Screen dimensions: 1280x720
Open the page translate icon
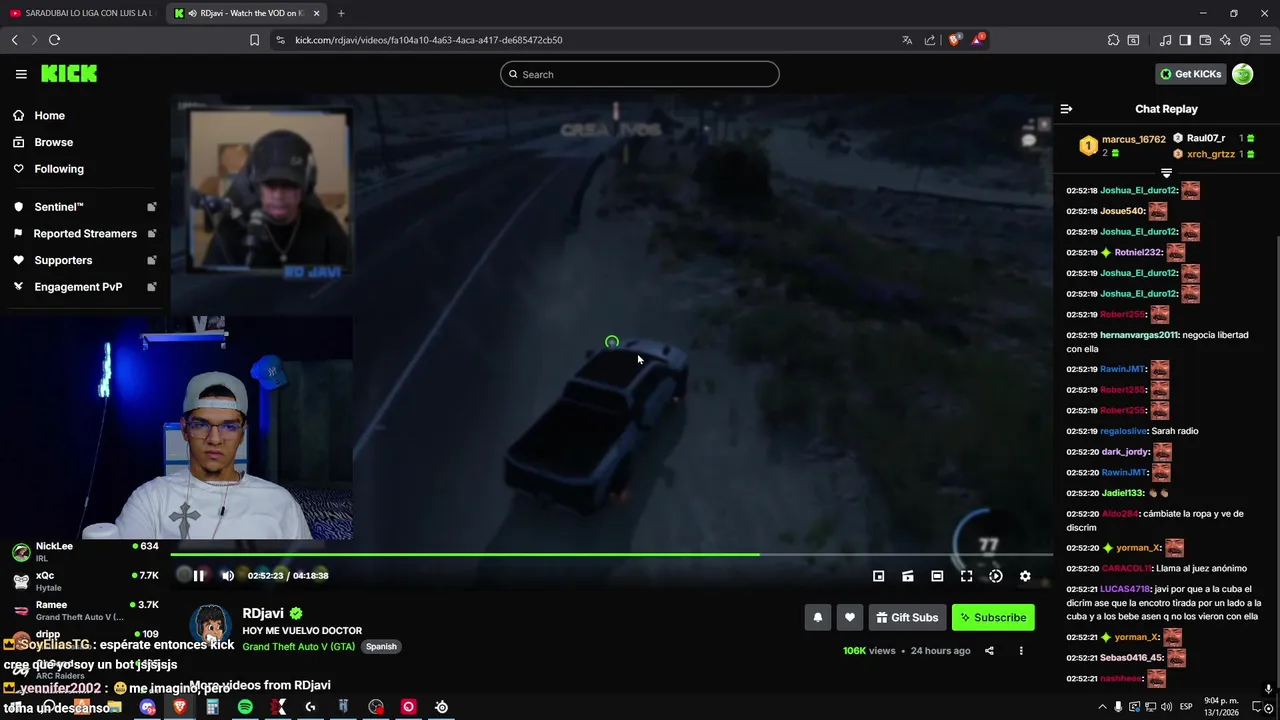pyautogui.click(x=907, y=40)
